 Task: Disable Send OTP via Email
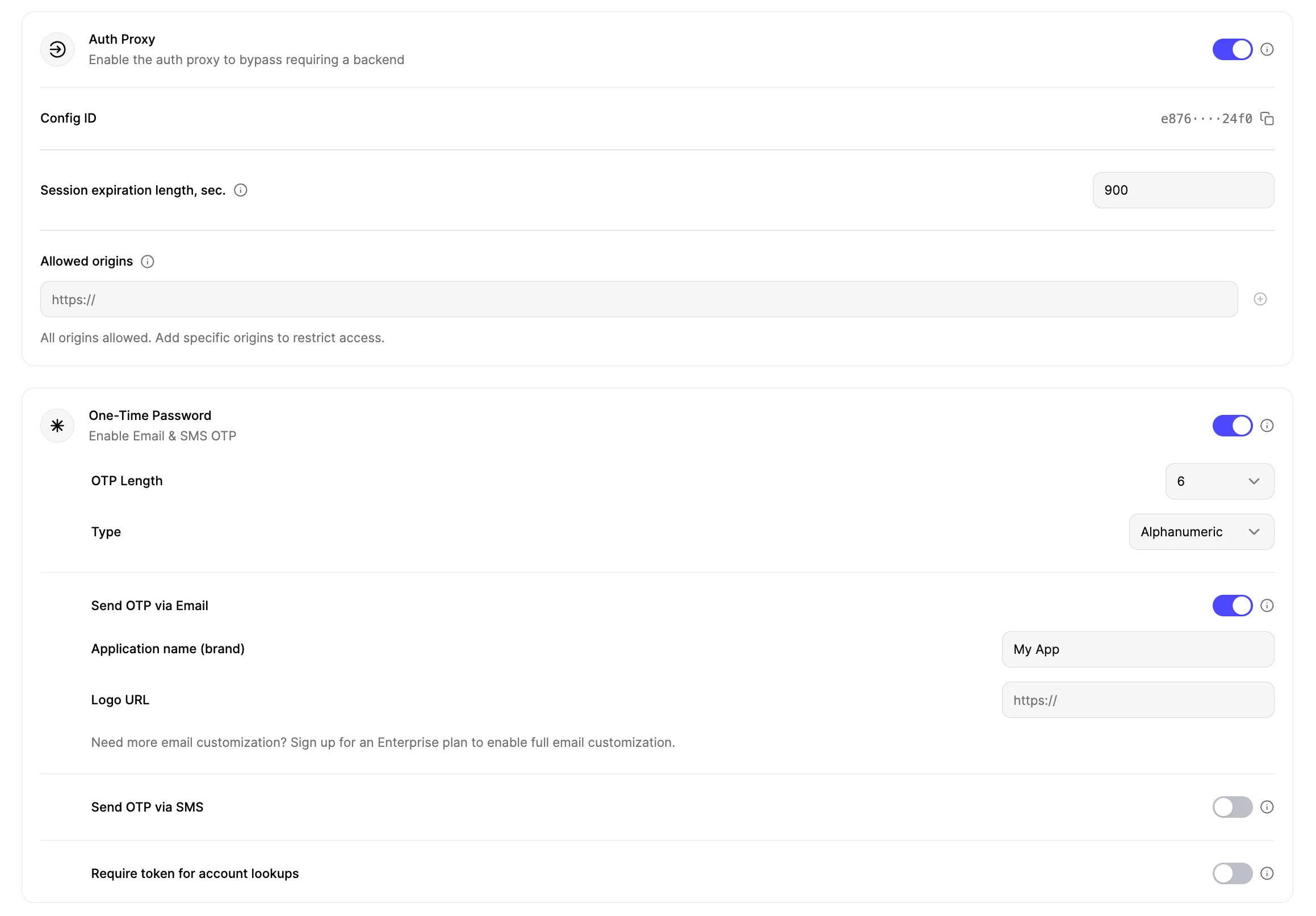pos(1233,606)
